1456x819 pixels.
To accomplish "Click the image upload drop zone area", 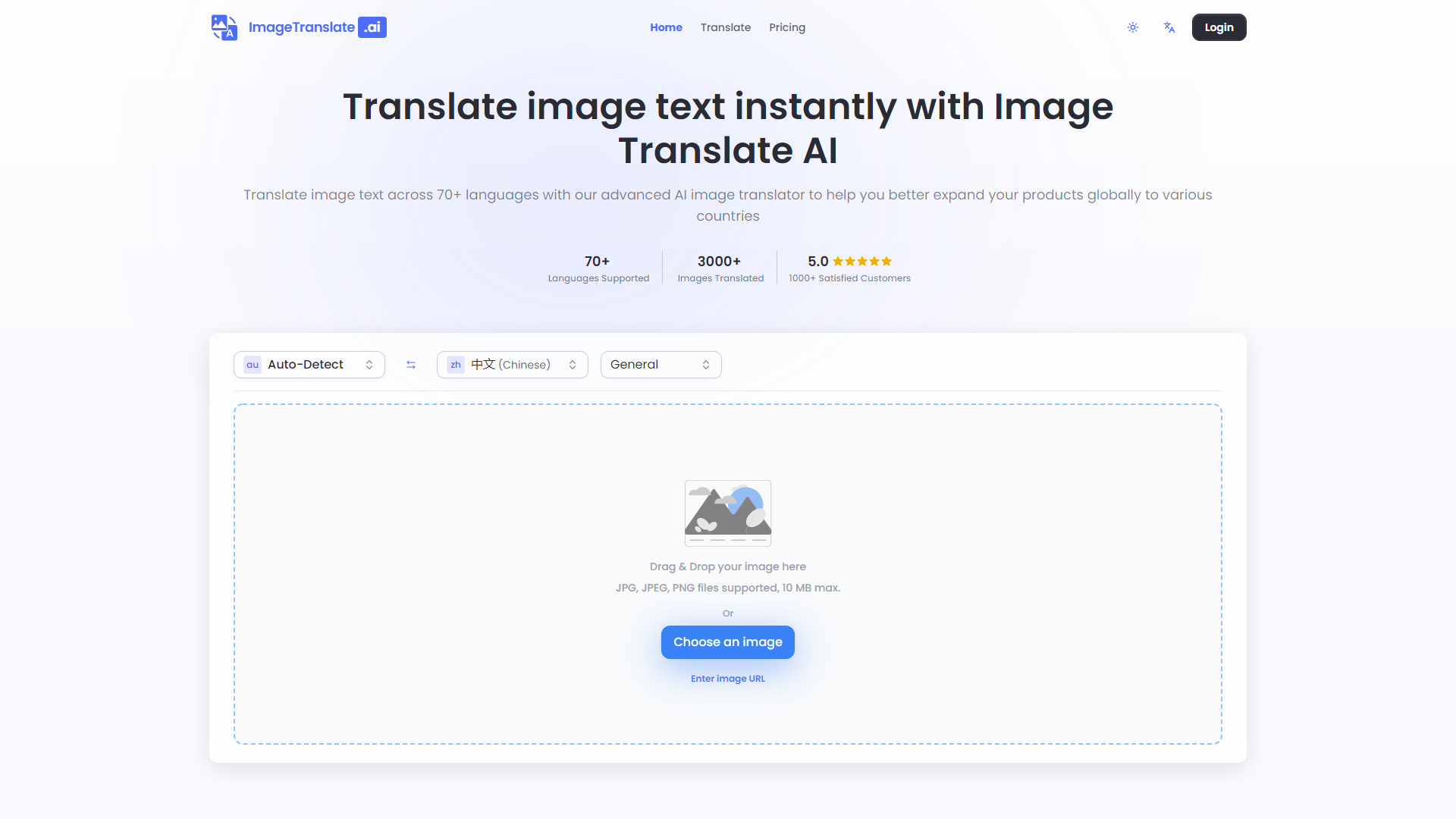I will pos(728,574).
